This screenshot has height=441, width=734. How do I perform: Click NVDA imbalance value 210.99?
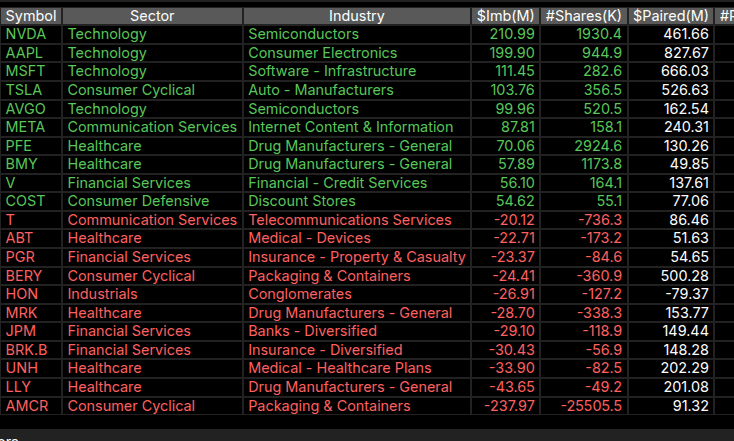(506, 34)
